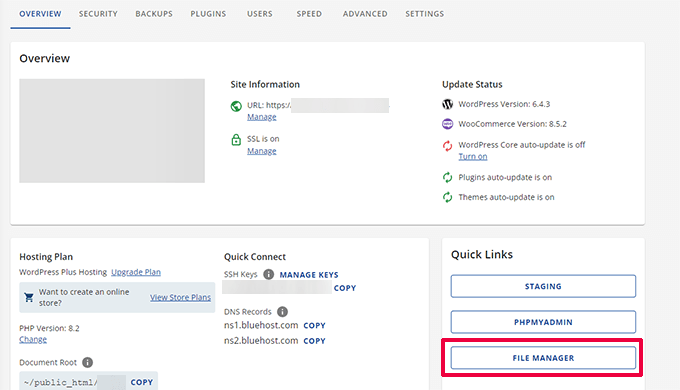Click the Plugins auto-update refresh icon
Viewport: 680px width, 390px height.
point(447,177)
